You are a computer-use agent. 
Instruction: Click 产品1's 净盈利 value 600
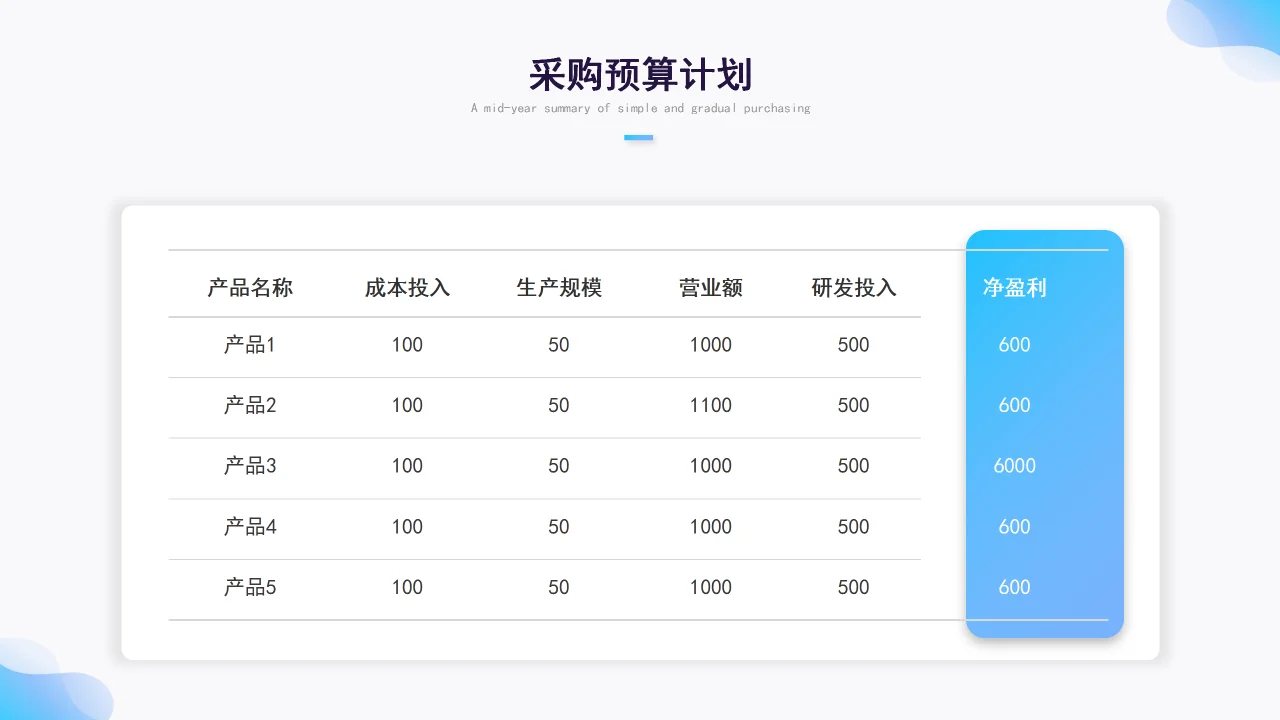coord(1015,345)
